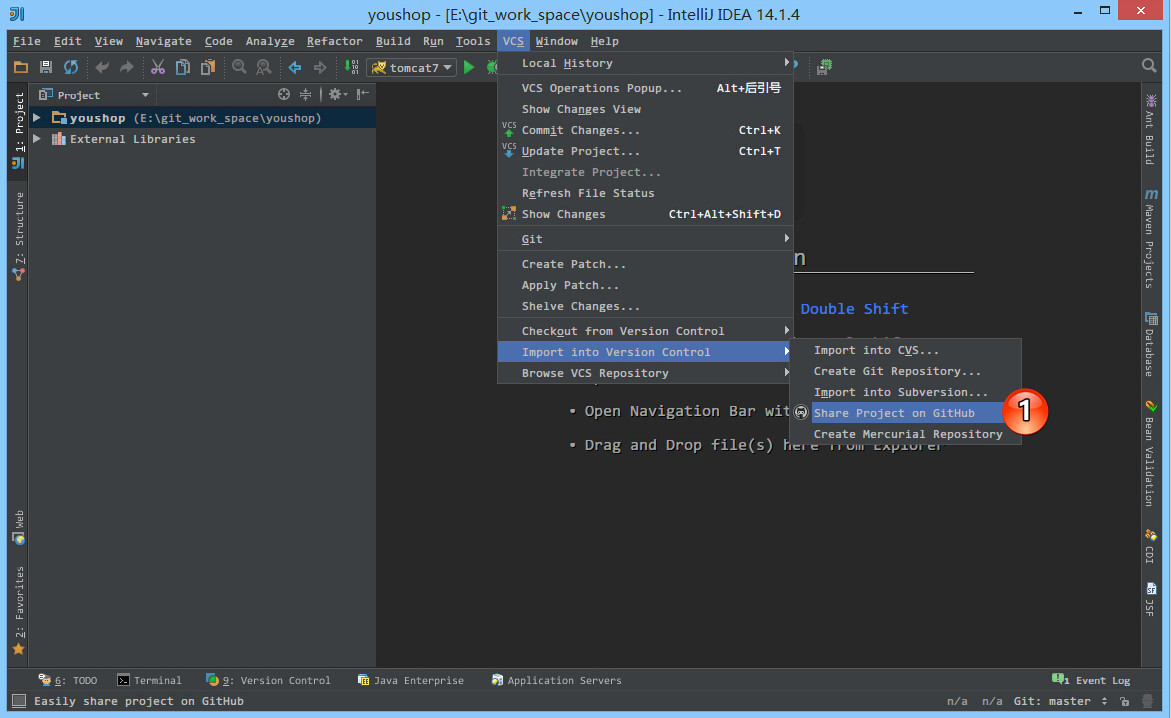Select Share Project on GitHub
Image resolution: width=1171 pixels, height=718 pixels.
tap(893, 413)
